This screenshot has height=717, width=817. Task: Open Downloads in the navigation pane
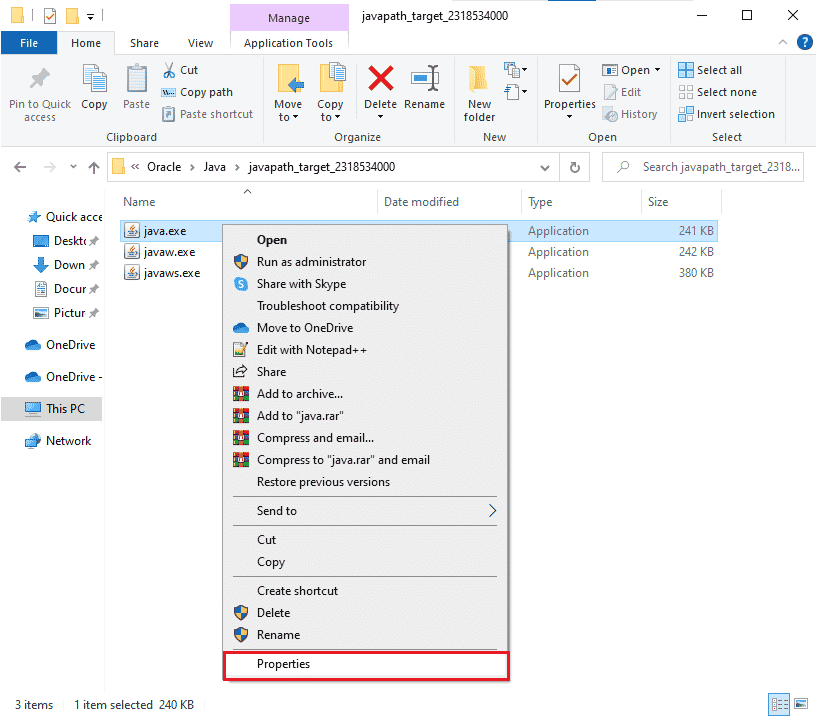click(x=66, y=265)
